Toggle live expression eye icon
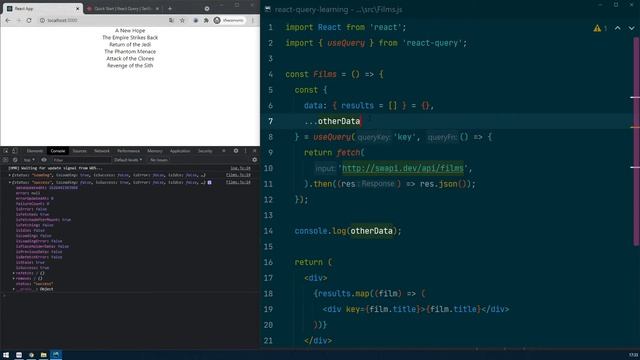The height and width of the screenshot is (360, 640). click(x=44, y=160)
